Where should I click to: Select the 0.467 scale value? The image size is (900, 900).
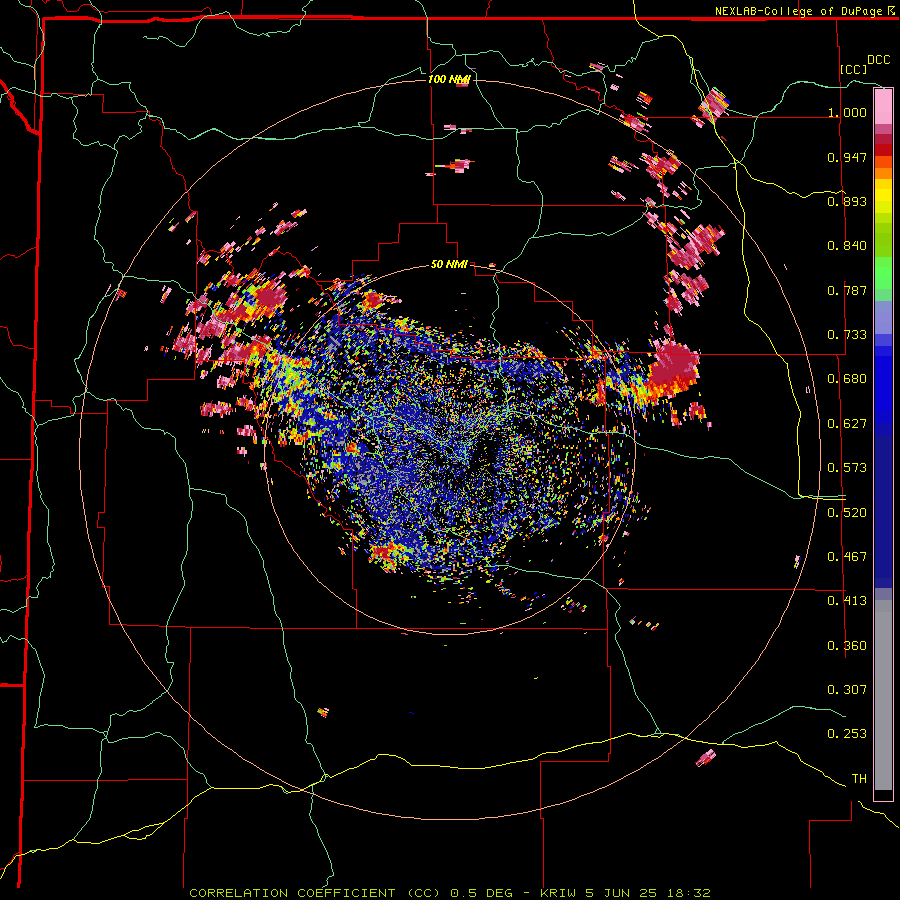point(847,557)
